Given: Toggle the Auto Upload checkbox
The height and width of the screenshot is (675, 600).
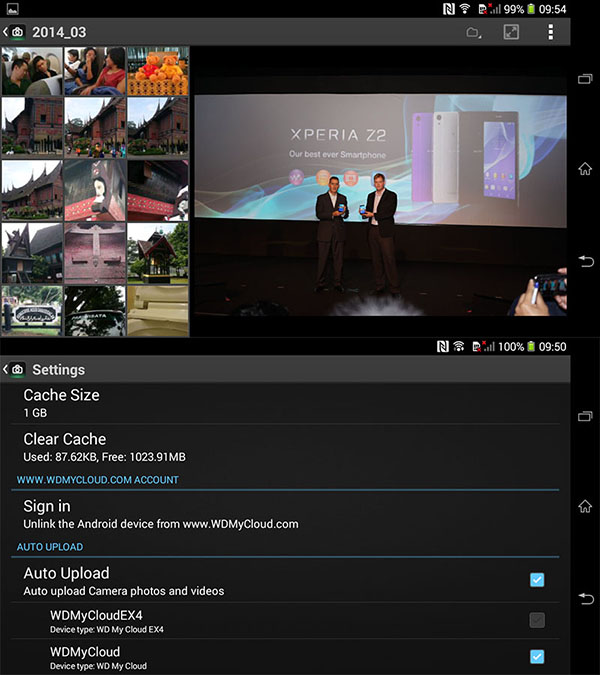Looking at the screenshot, I should 537,580.
